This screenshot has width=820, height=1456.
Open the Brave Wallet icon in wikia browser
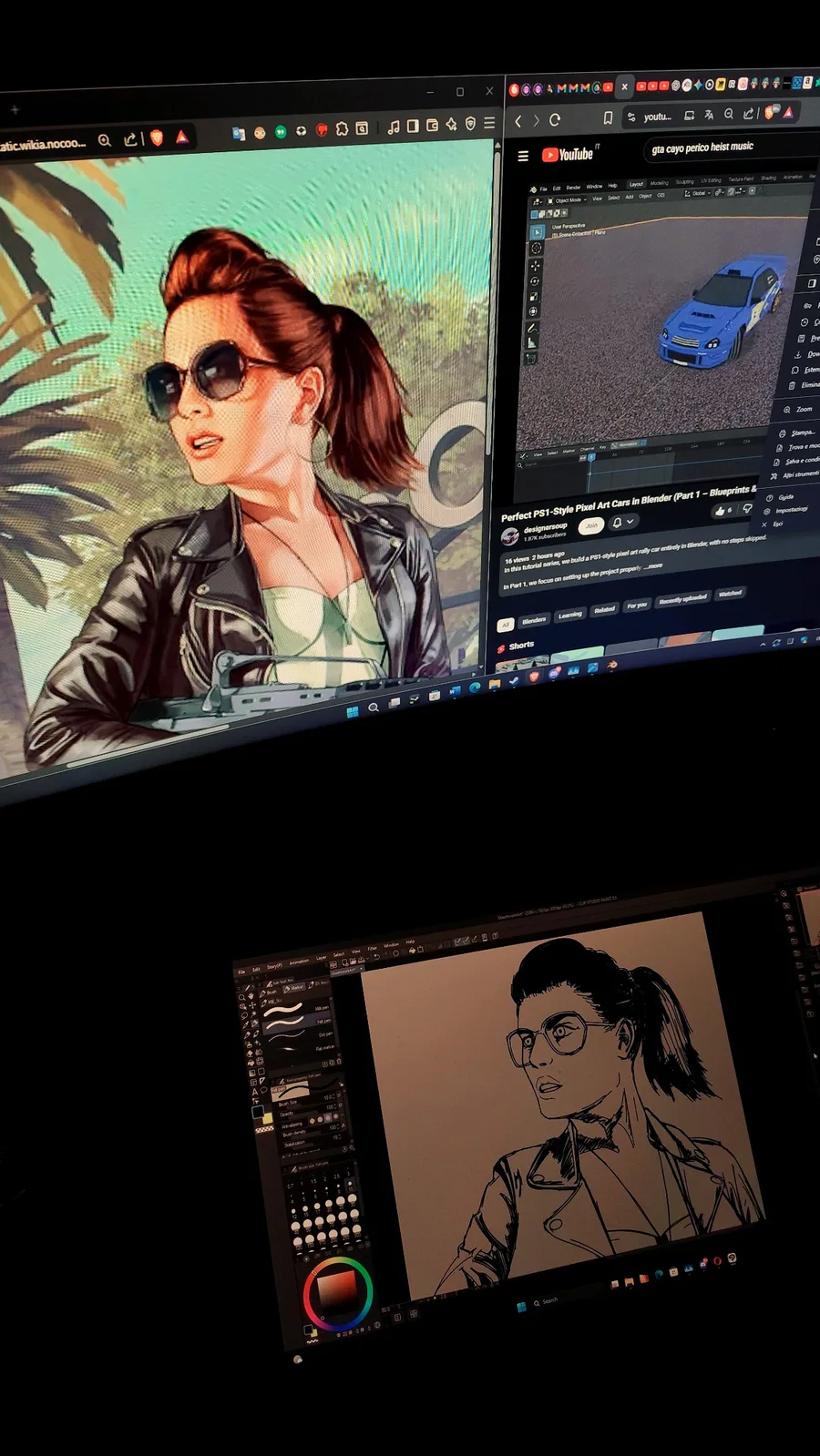point(432,125)
